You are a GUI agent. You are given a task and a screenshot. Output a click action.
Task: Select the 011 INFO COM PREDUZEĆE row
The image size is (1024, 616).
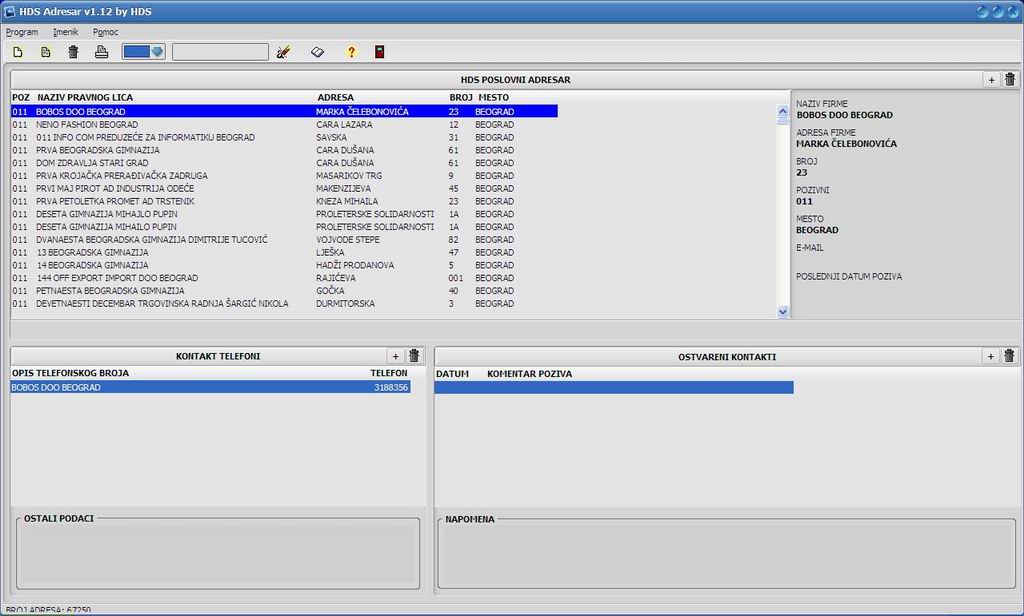[x=284, y=137]
